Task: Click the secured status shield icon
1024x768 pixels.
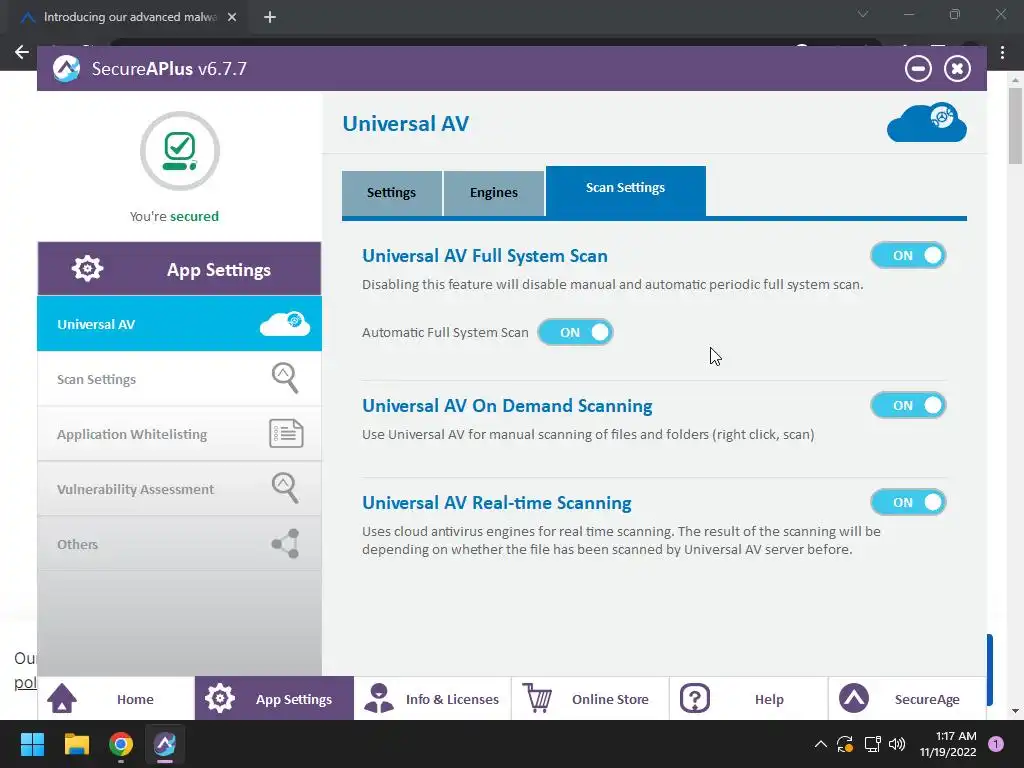Action: click(x=180, y=151)
